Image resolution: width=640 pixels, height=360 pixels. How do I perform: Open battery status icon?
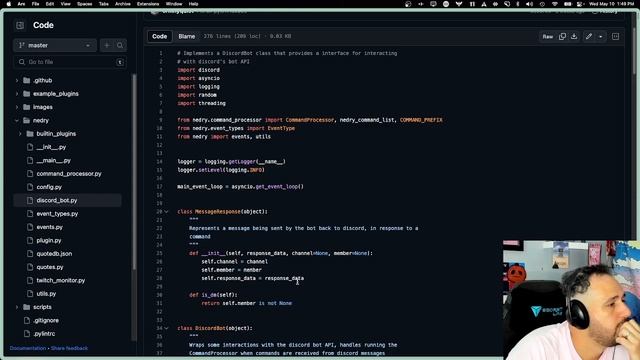coord(567,4)
